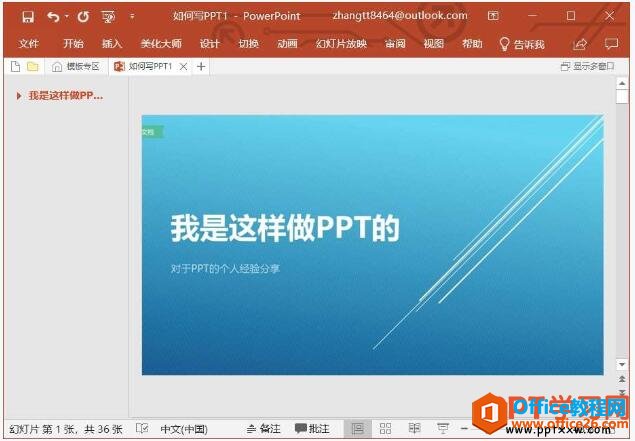Go to previous slide double-arrow button

point(622,379)
